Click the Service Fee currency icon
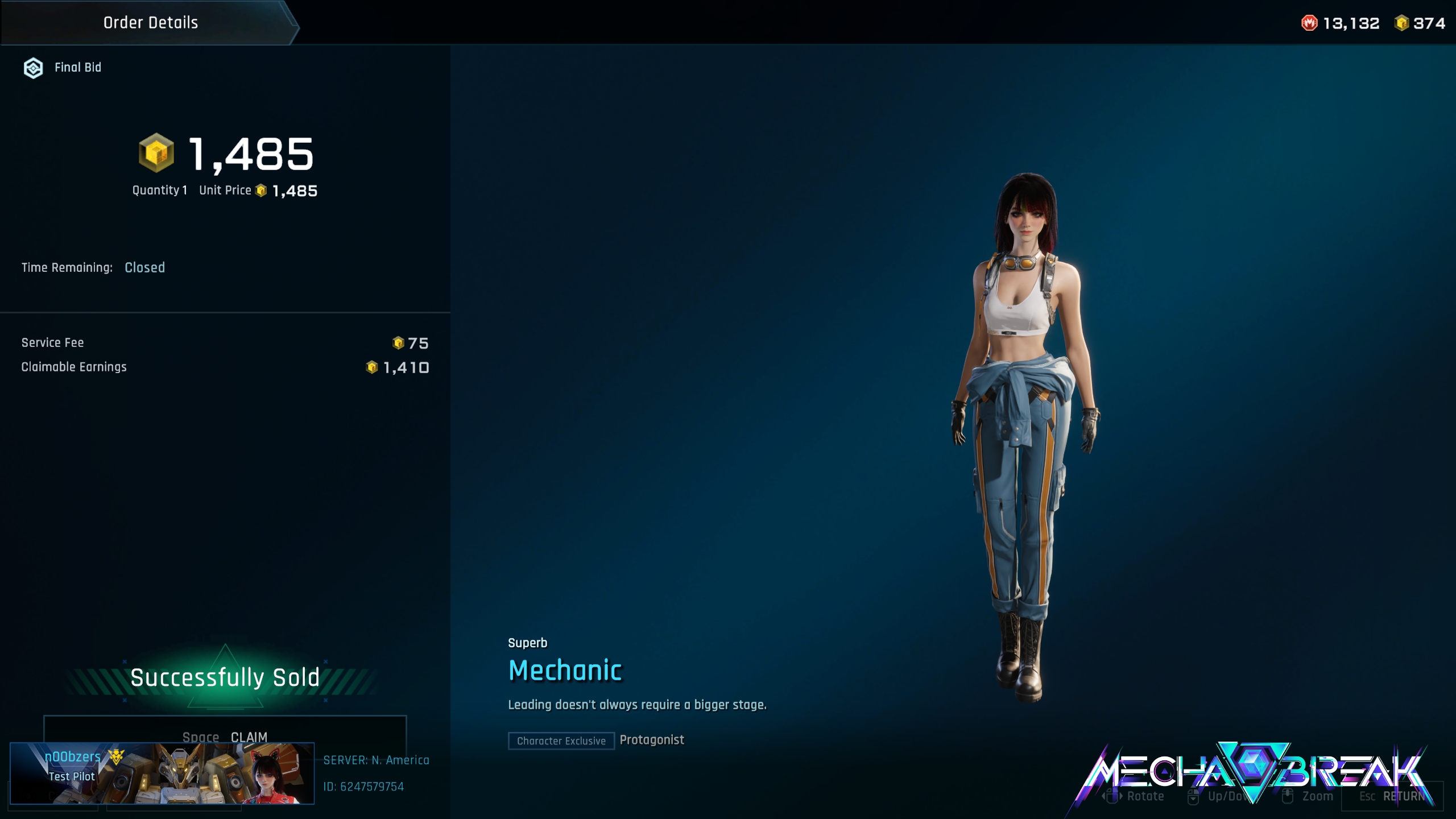The image size is (1456, 819). click(x=398, y=343)
